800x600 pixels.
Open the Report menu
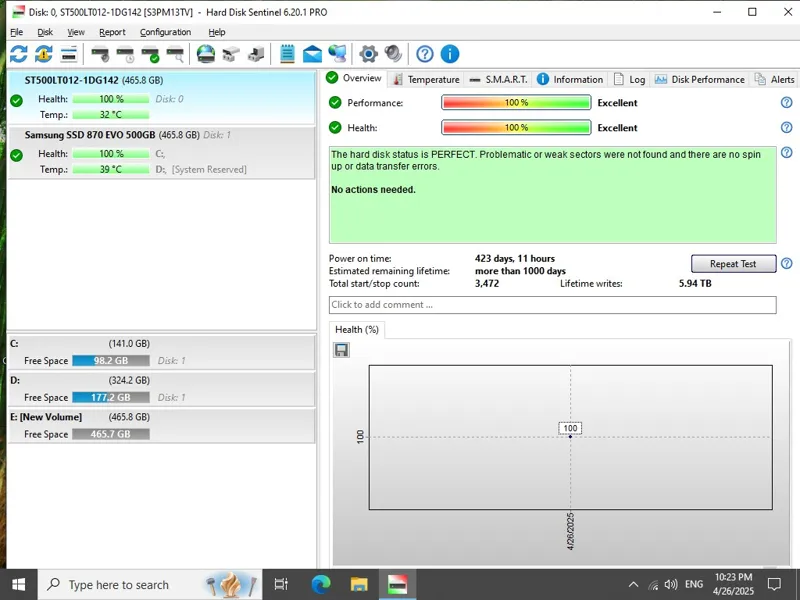112,32
